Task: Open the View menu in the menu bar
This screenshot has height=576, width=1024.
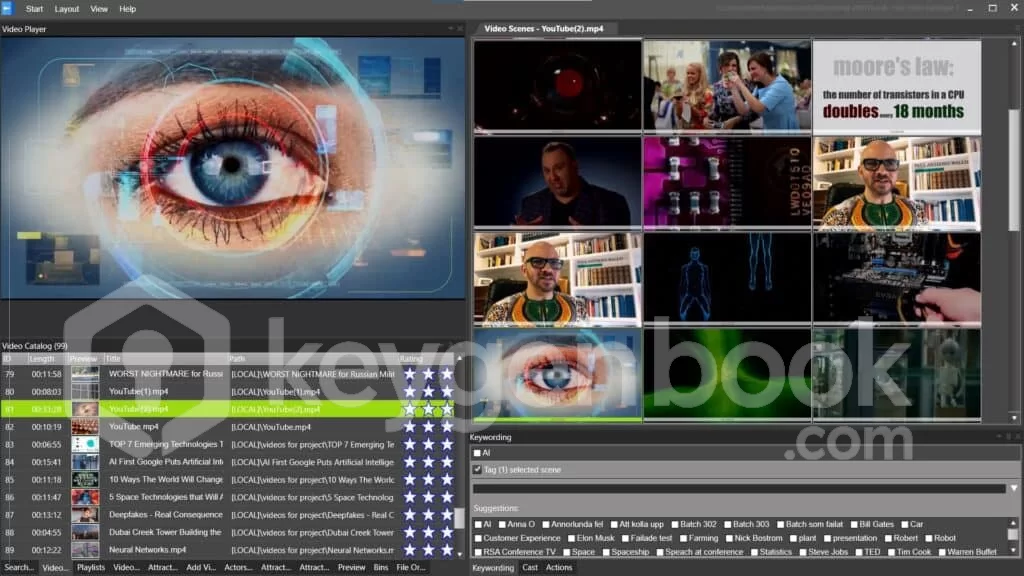Action: point(99,9)
